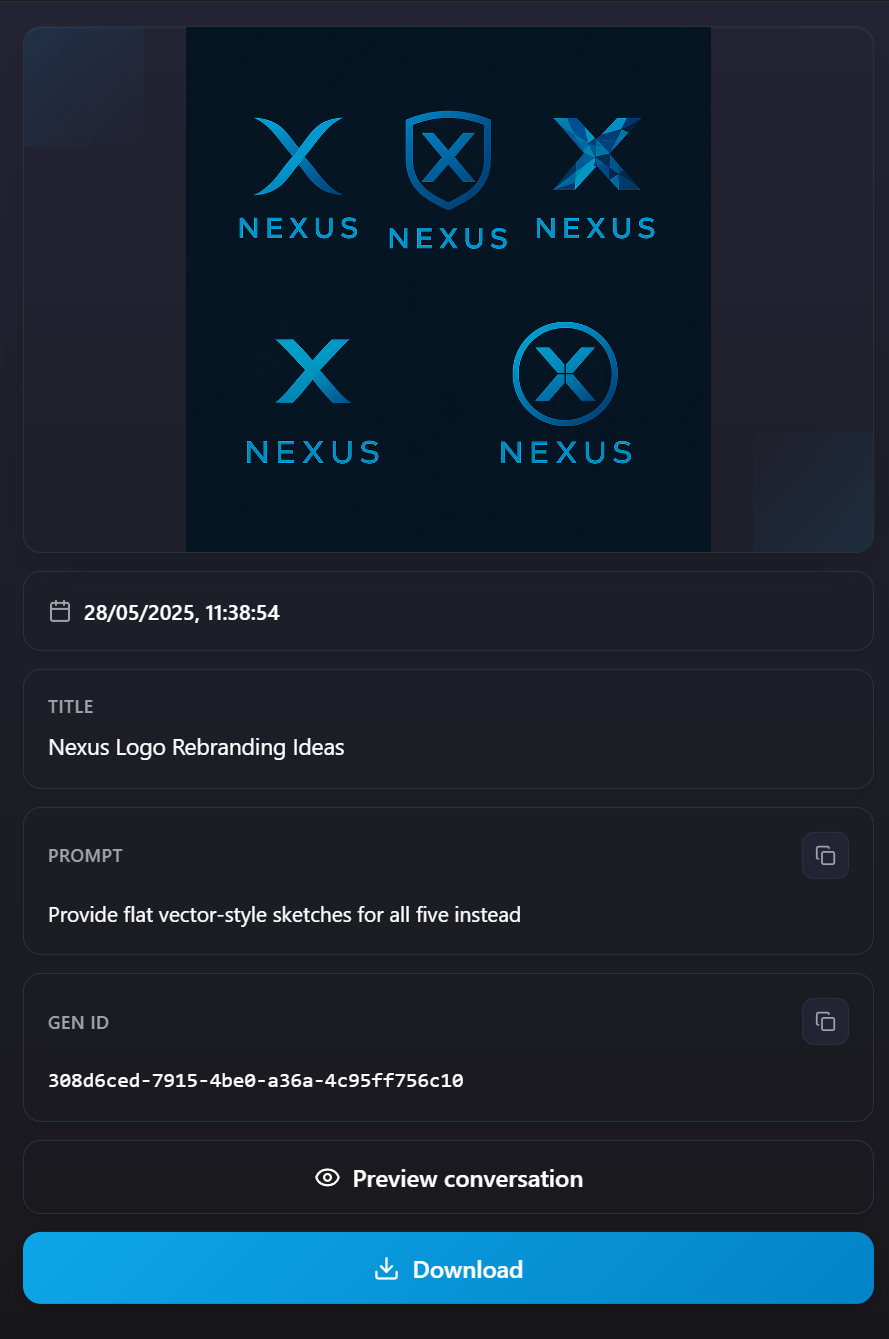Click the calendar icon beside the timestamp
Viewport: 889px width, 1339px height.
[x=60, y=611]
